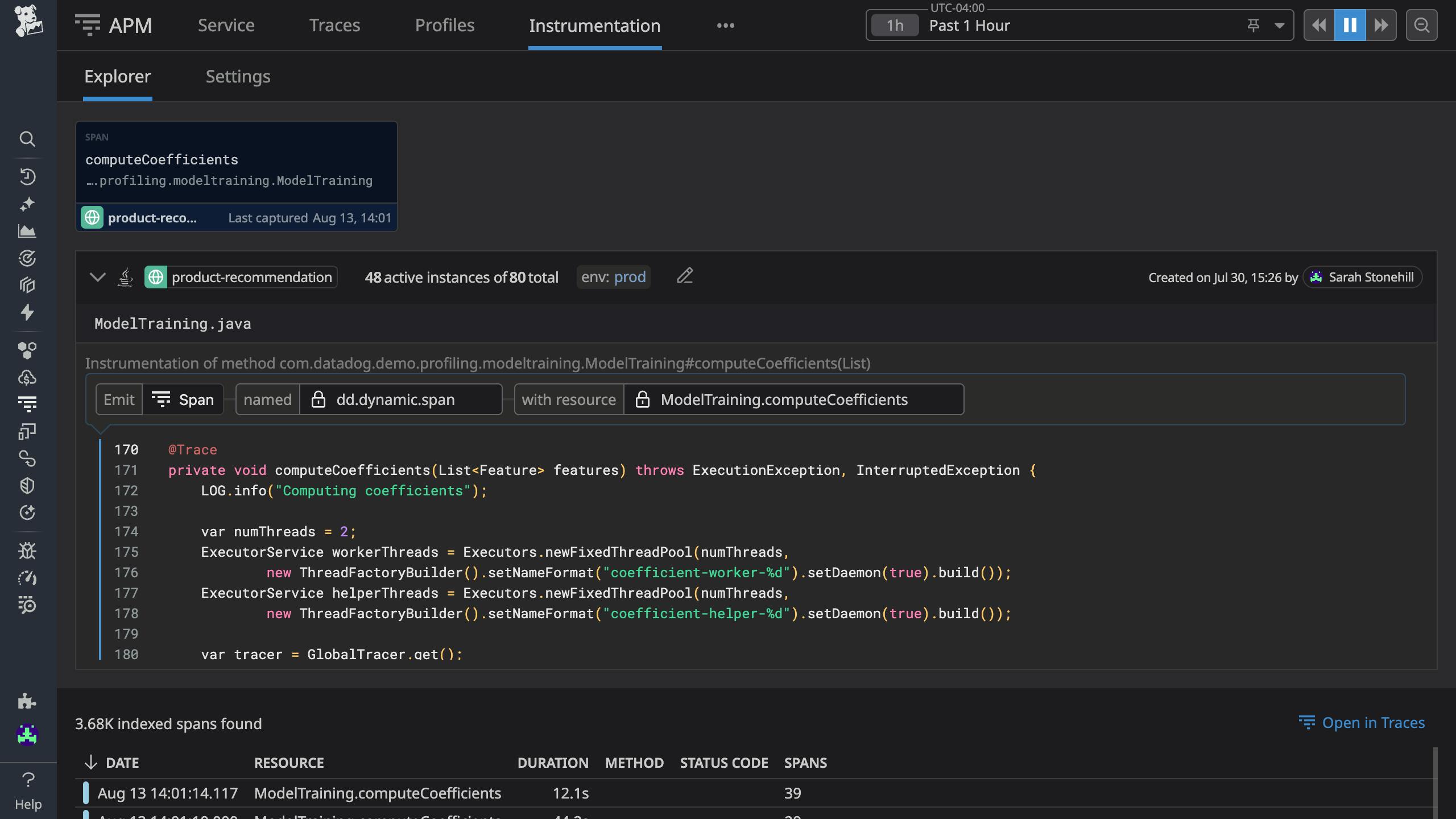The height and width of the screenshot is (819, 1456).
Task: Open the bug icon in the left sidebar
Action: point(27,551)
